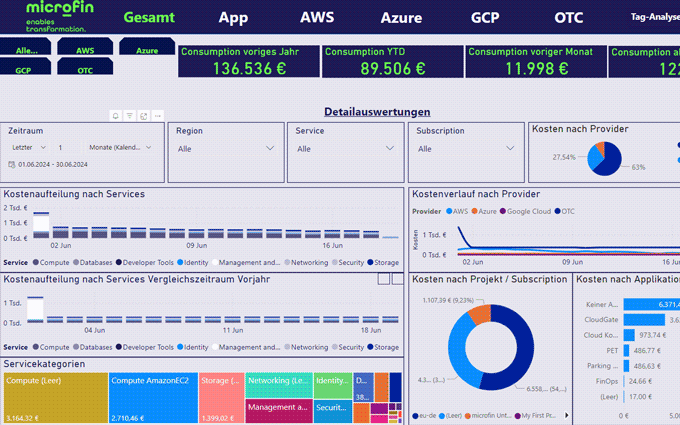Viewport: 680px width, 425px height.
Task: Click the 1.107,39 € (9,23%) donut label
Action: tap(448, 300)
